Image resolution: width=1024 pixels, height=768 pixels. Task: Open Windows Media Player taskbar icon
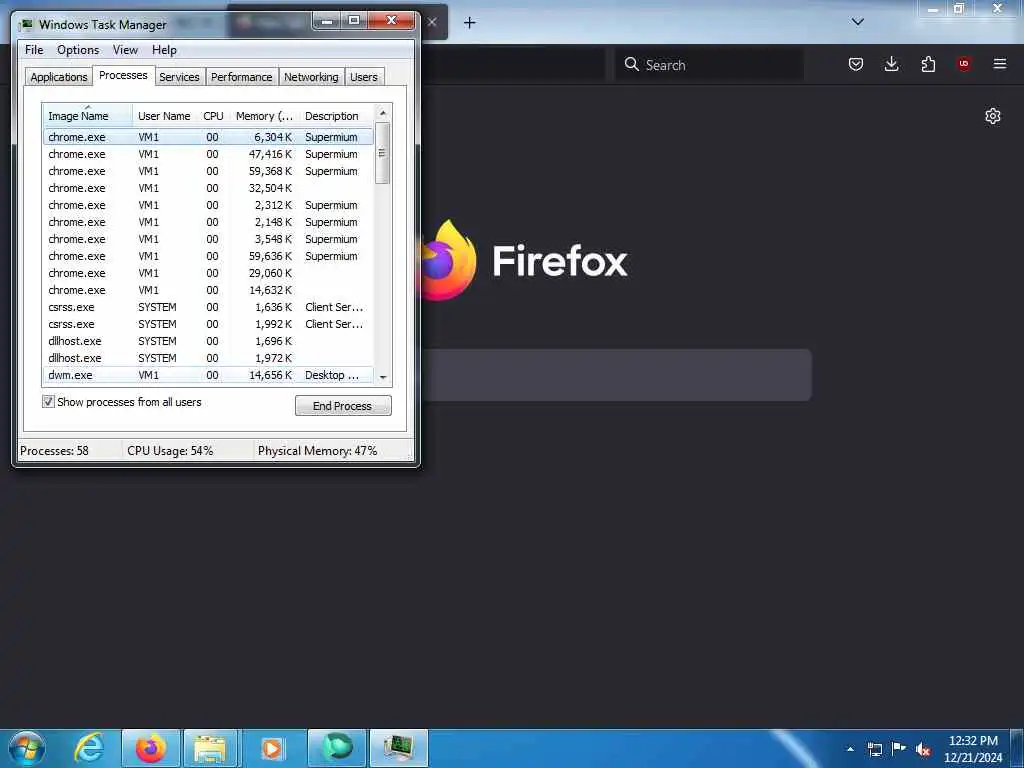coord(274,748)
